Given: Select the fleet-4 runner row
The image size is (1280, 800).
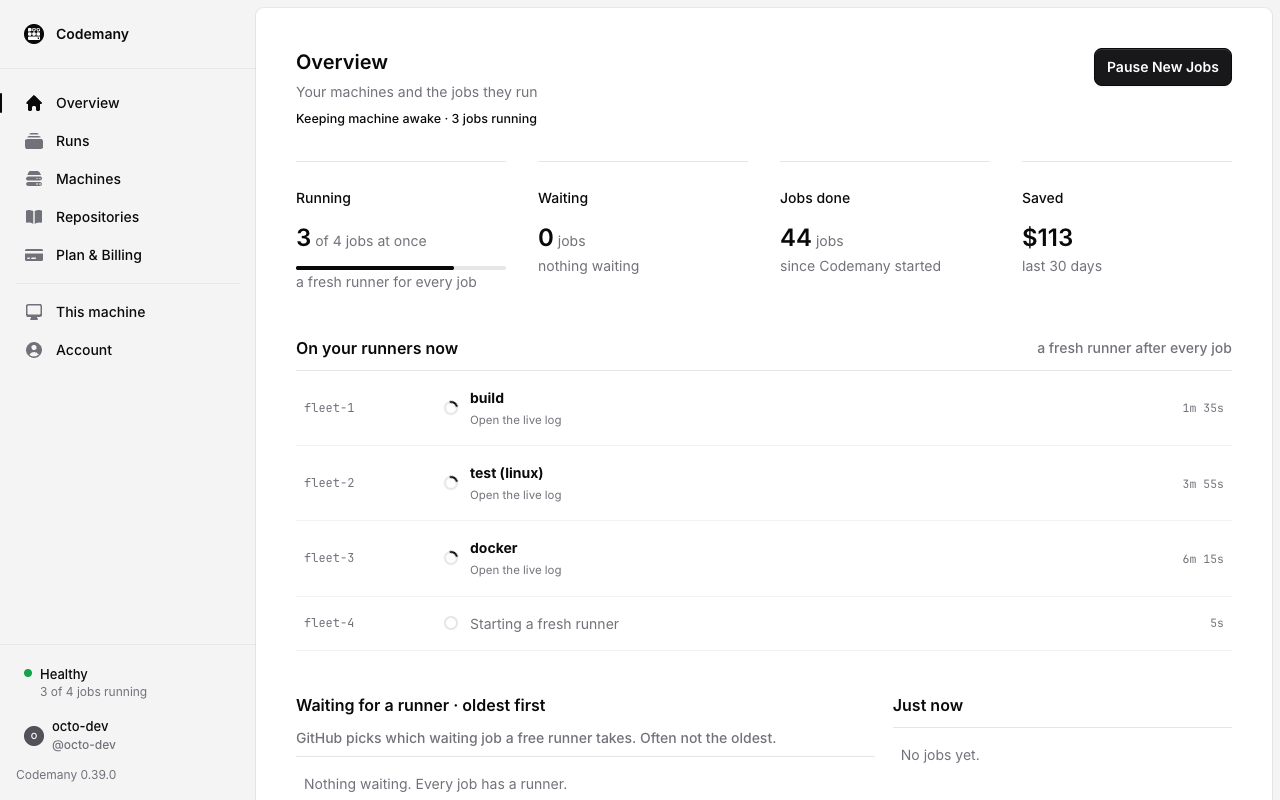Looking at the screenshot, I should click(764, 623).
